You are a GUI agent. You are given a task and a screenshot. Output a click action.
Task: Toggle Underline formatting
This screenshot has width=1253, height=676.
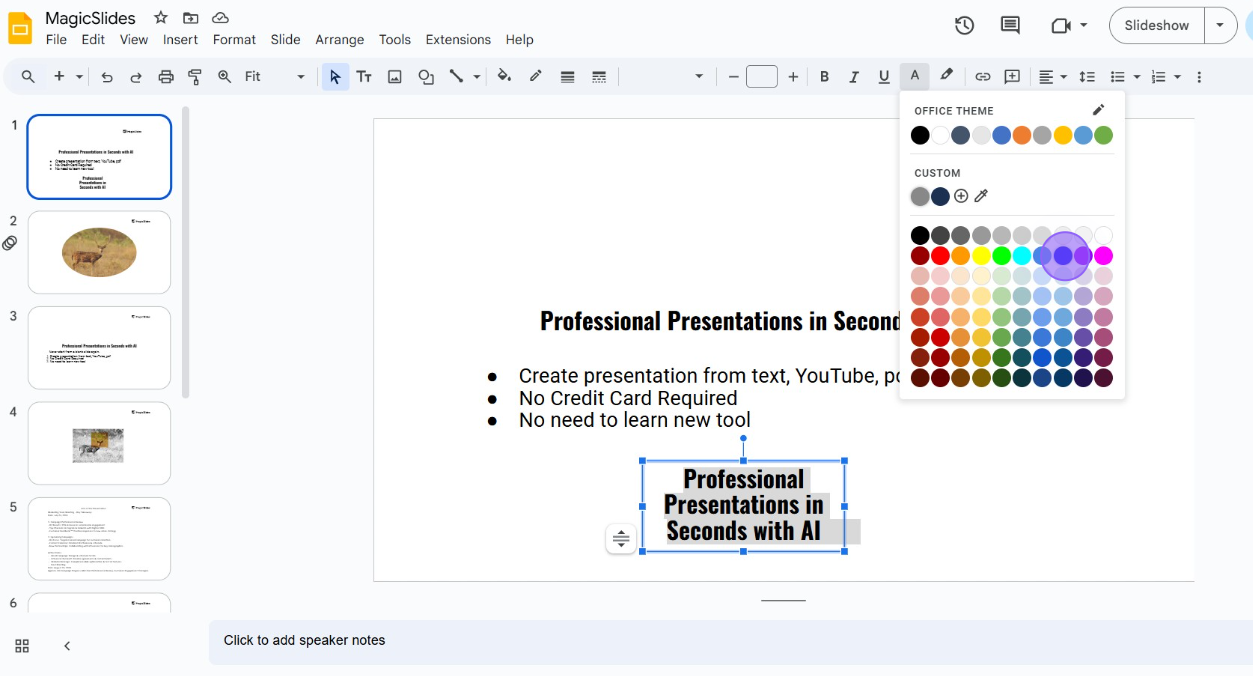[883, 77]
